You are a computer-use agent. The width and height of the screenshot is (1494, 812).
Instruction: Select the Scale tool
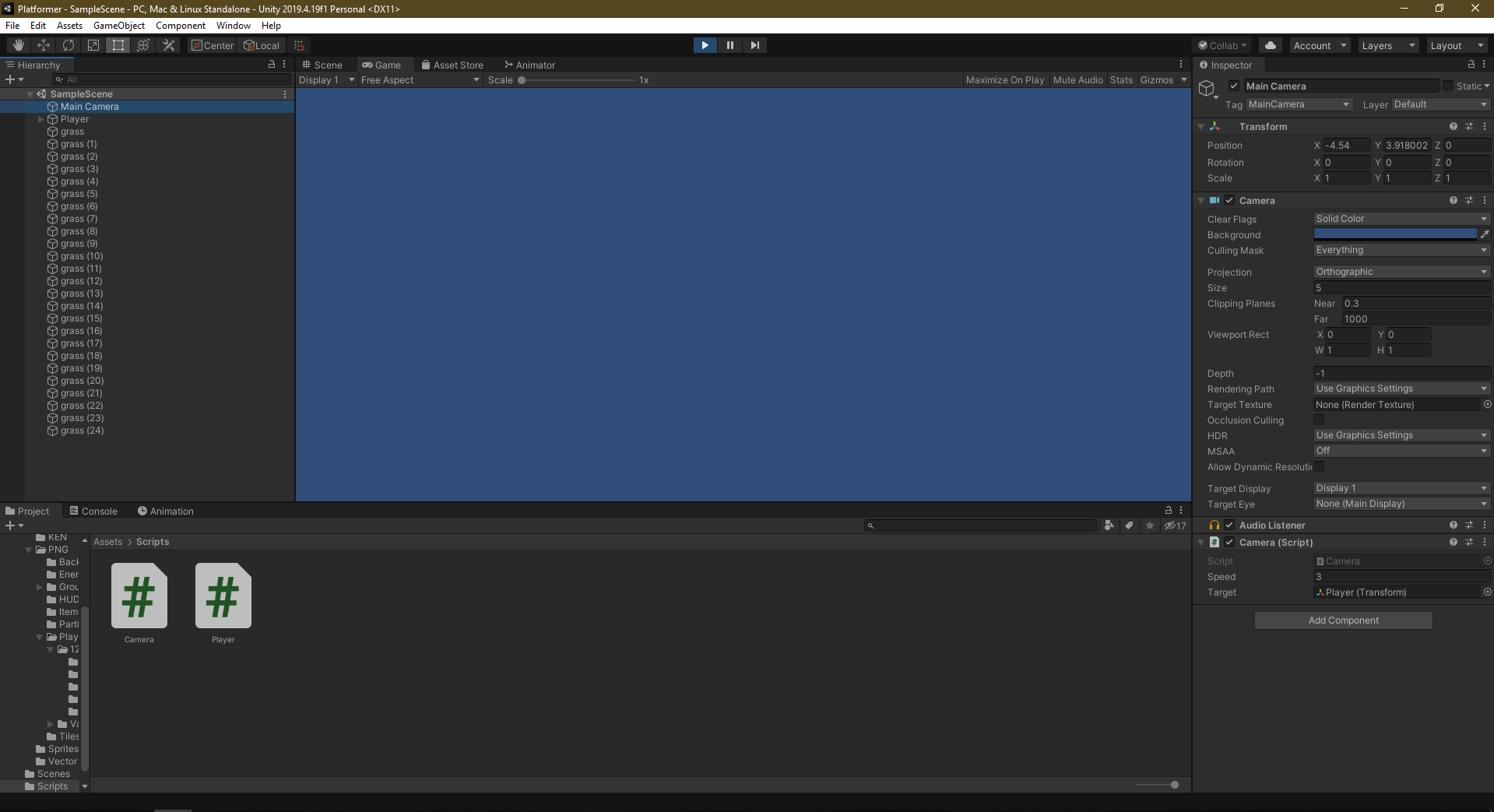(x=93, y=45)
